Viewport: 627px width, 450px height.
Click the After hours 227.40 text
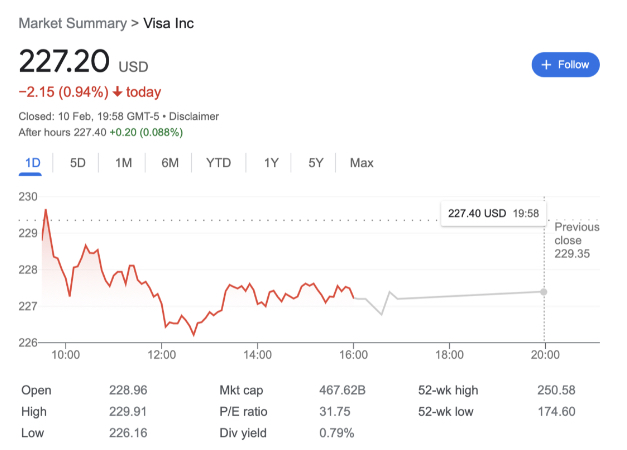(62, 132)
